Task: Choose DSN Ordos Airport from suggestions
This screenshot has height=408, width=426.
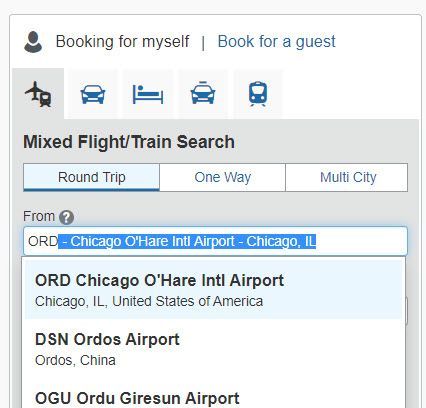Action: click(213, 349)
